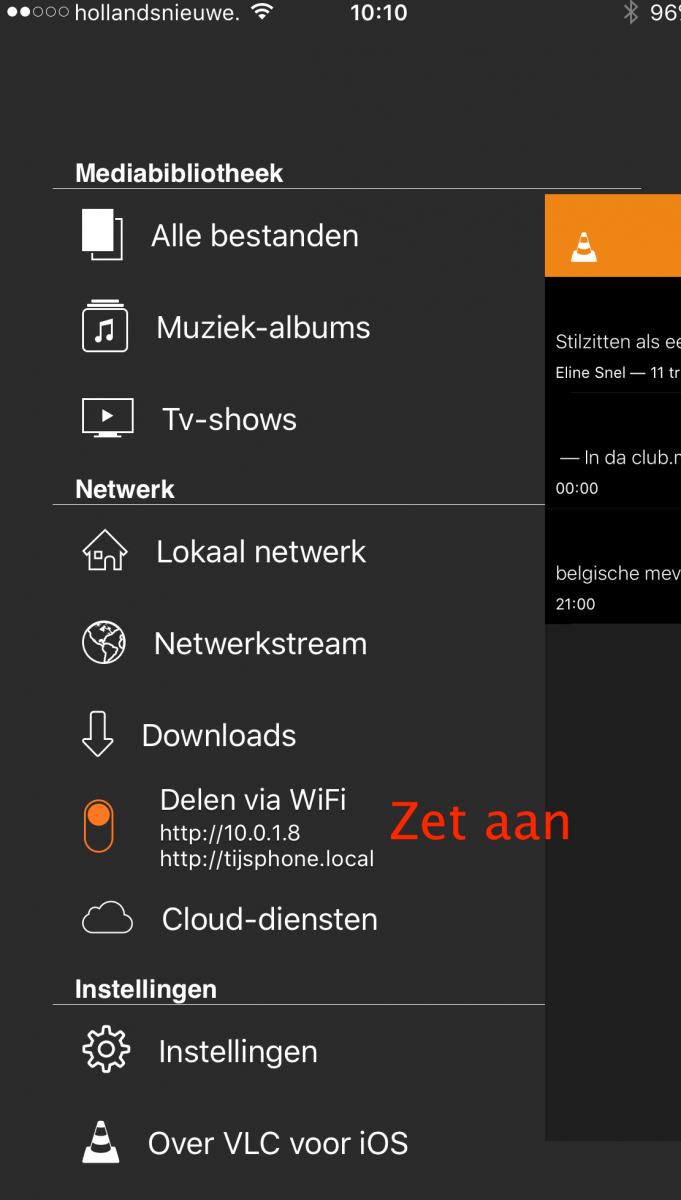This screenshot has width=681, height=1200.
Task: Select Muziek-albums menu entry
Action: click(x=263, y=328)
